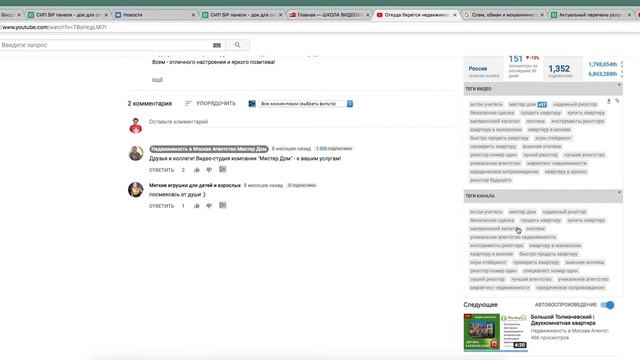This screenshot has width=640, height=360.
Task: Close the Откуда берется недвижимость tab
Action: coord(455,15)
